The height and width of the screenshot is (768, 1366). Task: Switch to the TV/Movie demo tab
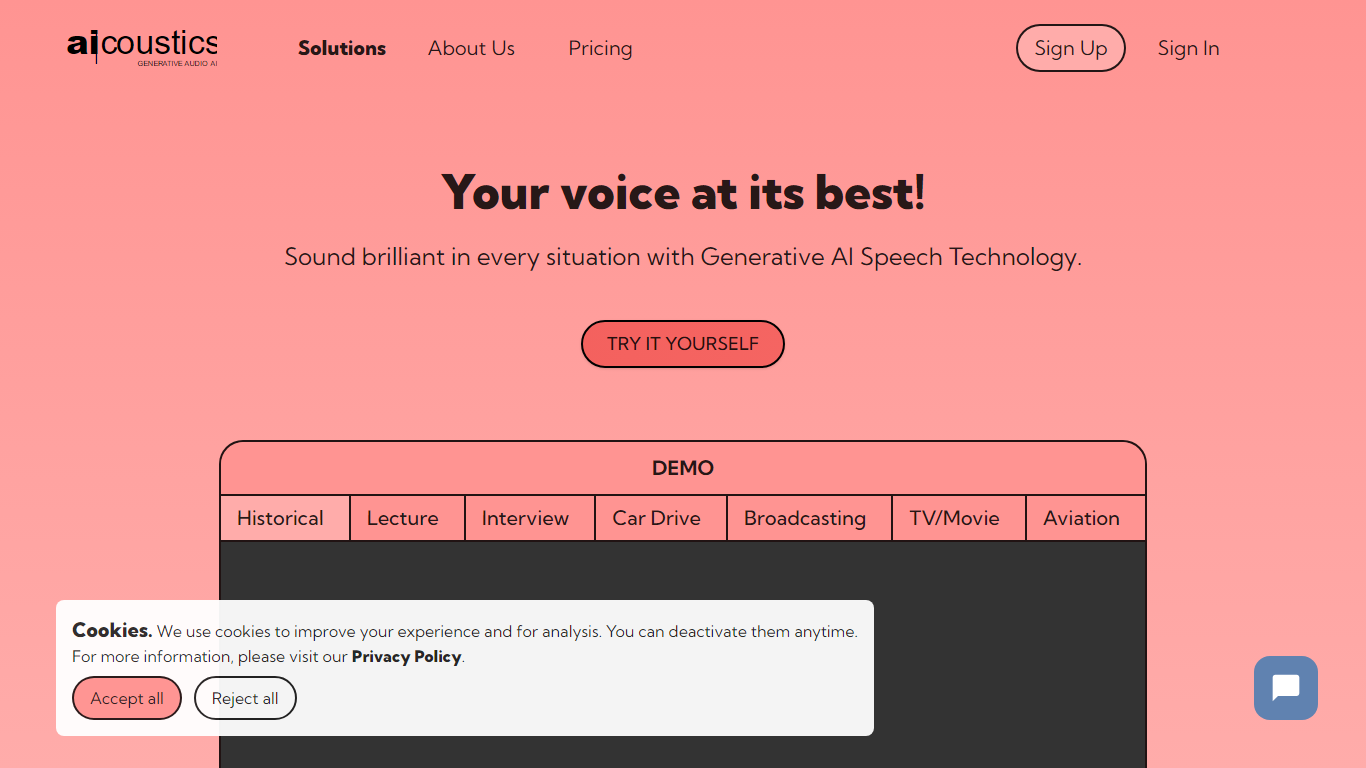(954, 518)
